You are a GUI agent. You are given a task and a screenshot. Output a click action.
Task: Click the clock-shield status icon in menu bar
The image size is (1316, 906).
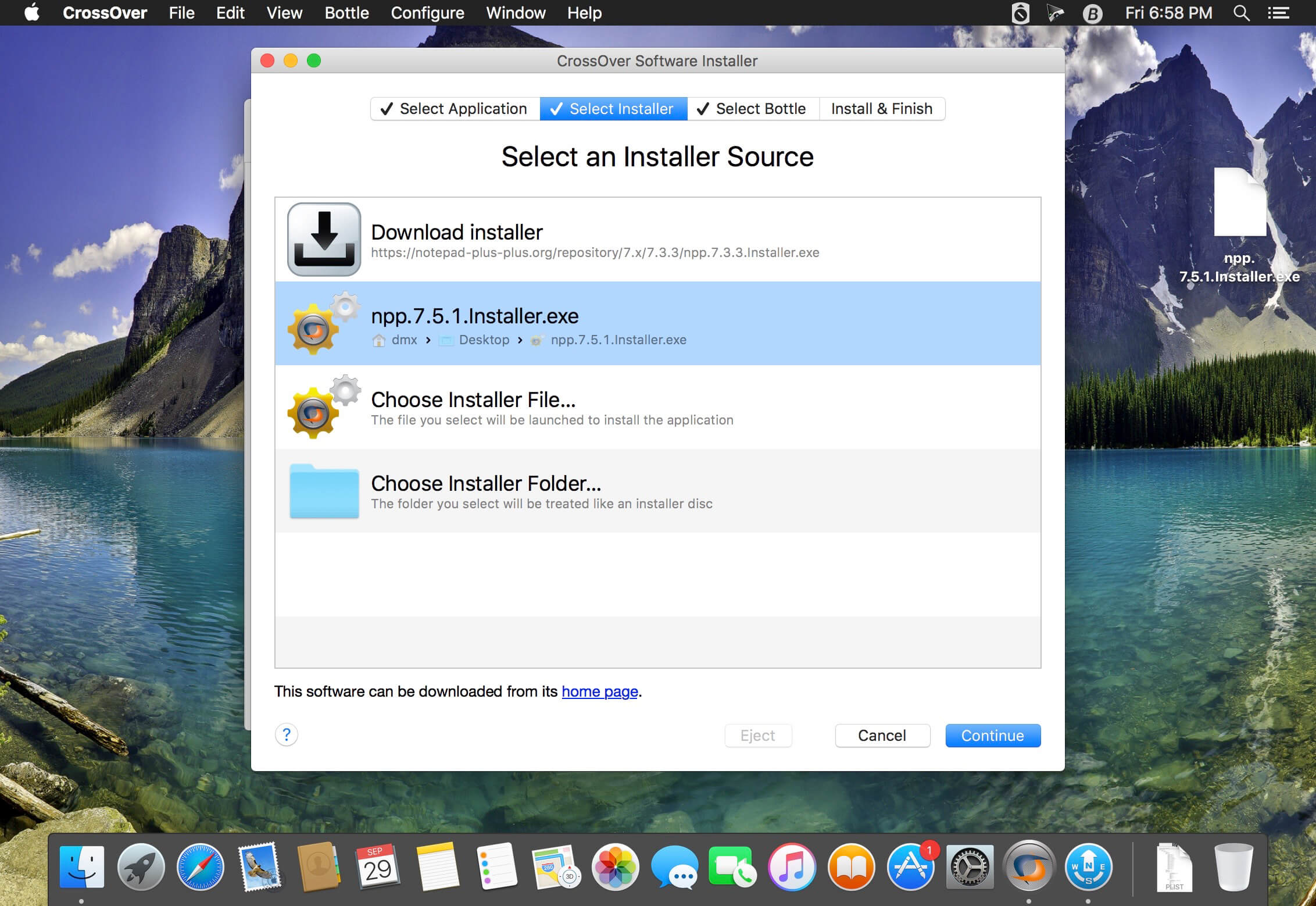pyautogui.click(x=1020, y=13)
